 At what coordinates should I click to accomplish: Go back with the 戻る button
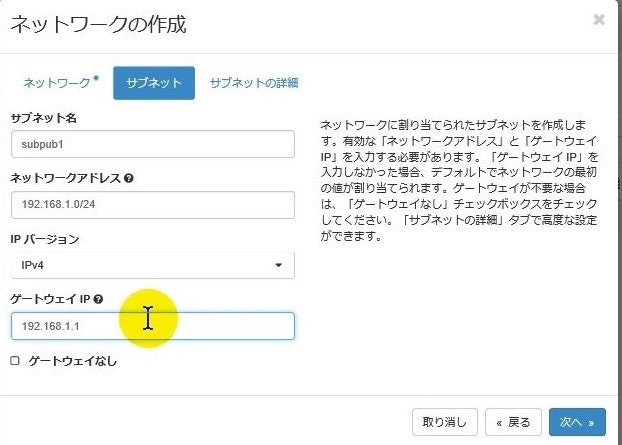[513, 422]
